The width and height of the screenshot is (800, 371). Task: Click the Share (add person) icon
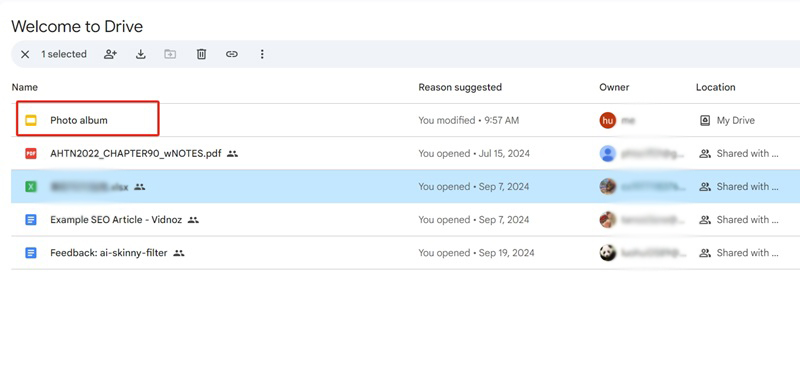[x=110, y=54]
